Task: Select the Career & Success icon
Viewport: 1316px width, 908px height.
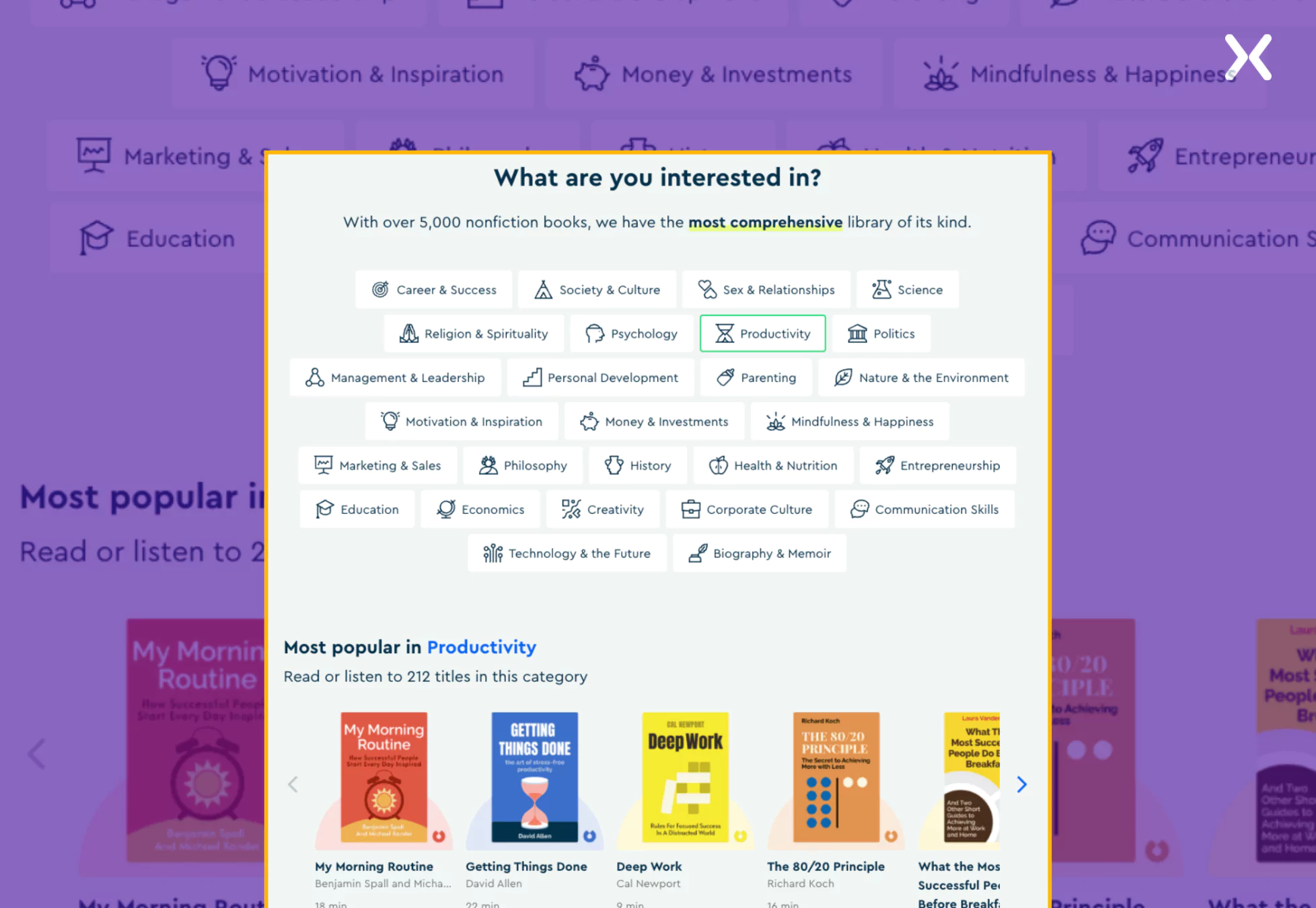Action: (380, 289)
